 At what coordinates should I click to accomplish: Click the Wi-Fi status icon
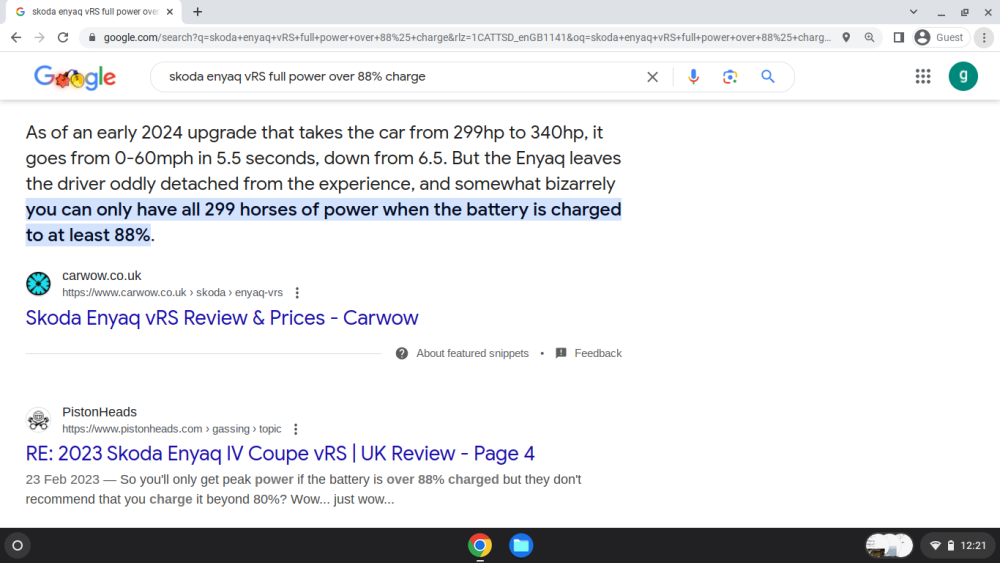(x=936, y=545)
